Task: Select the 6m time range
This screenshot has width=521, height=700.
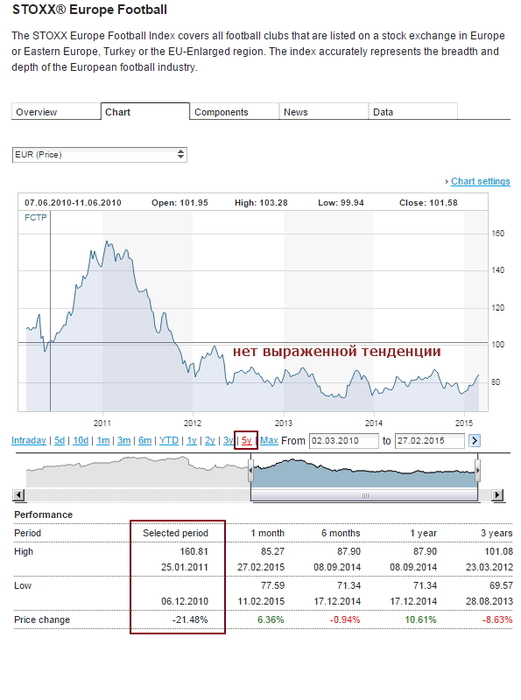Action: 145,441
